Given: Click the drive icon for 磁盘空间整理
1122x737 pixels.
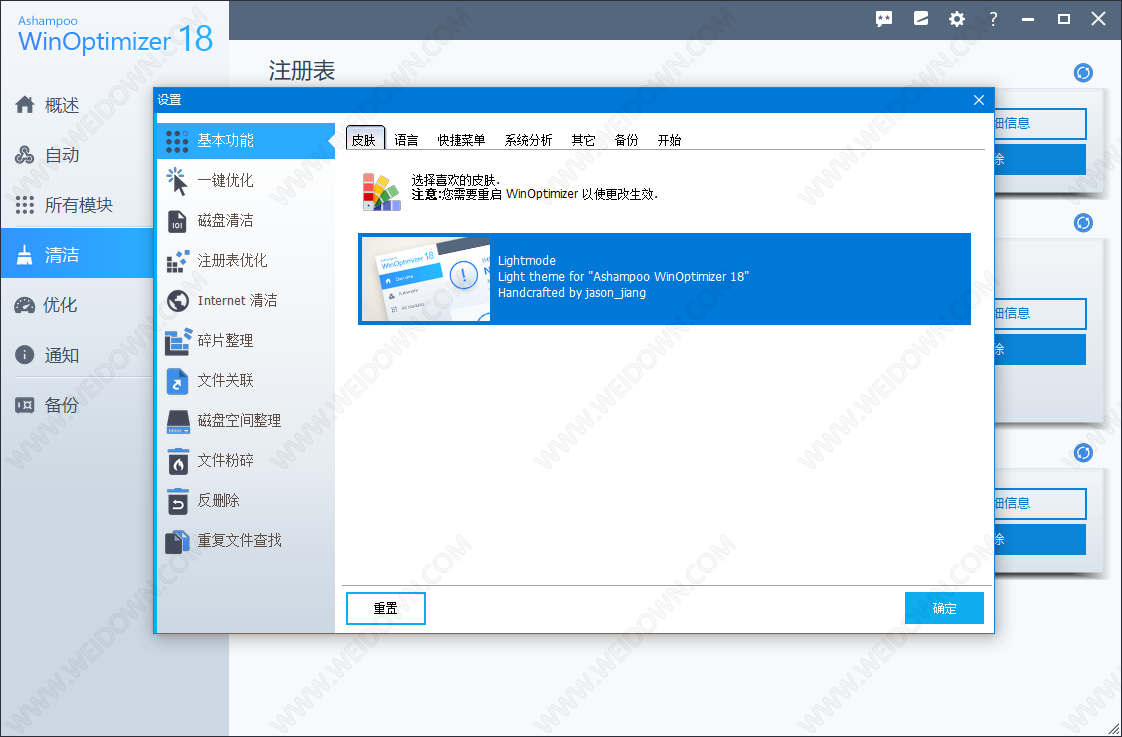Looking at the screenshot, I should pyautogui.click(x=177, y=421).
